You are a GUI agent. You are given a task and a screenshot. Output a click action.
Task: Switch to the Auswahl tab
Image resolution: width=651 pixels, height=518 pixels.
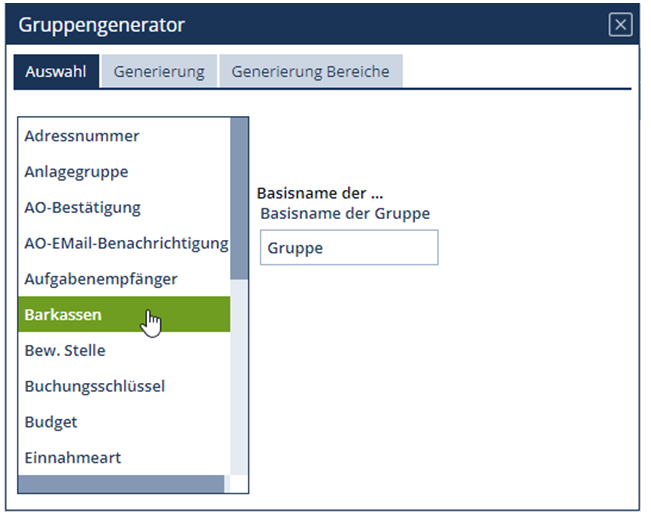[56, 72]
